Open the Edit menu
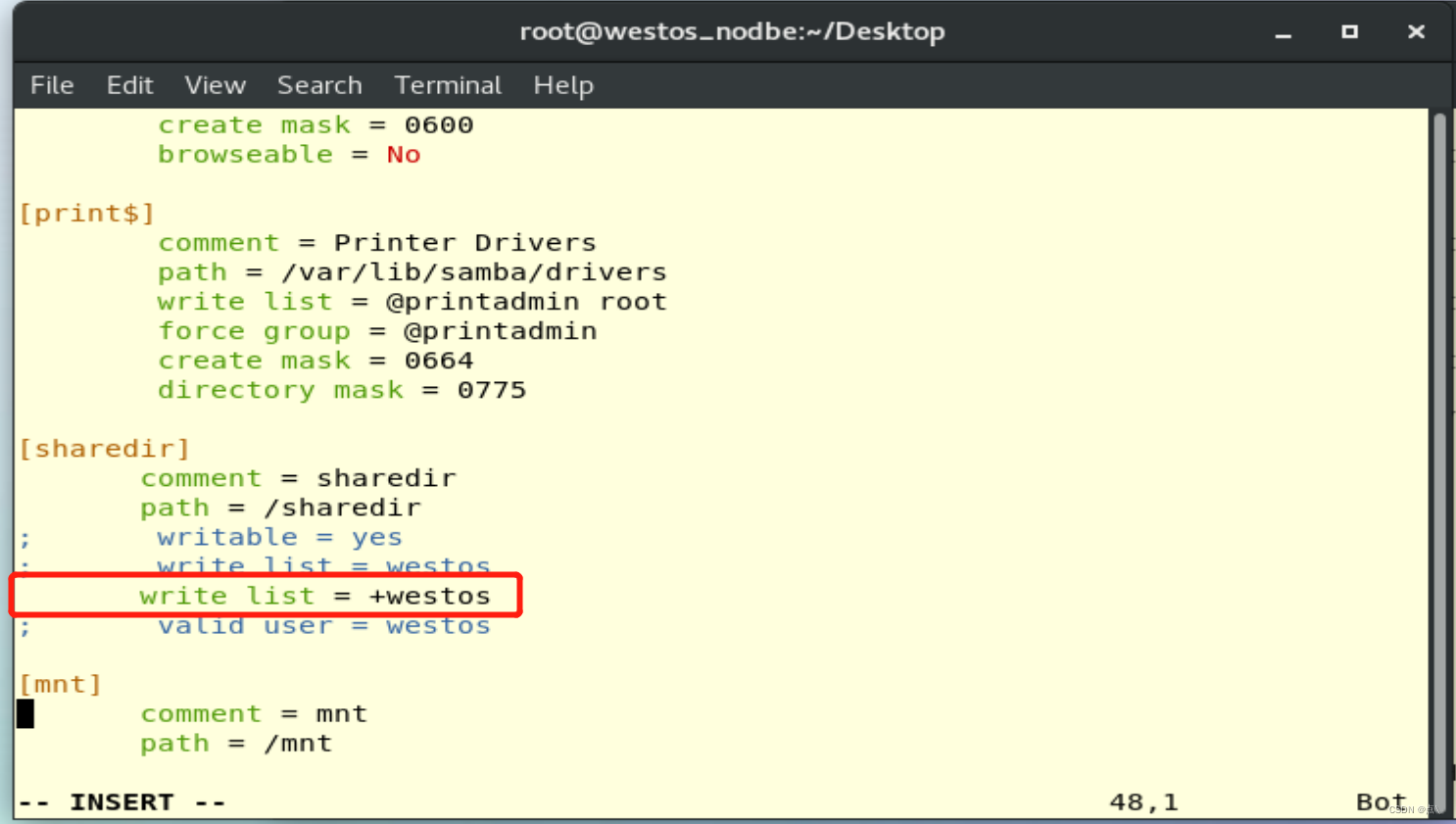The width and height of the screenshot is (1456, 824). 129,85
